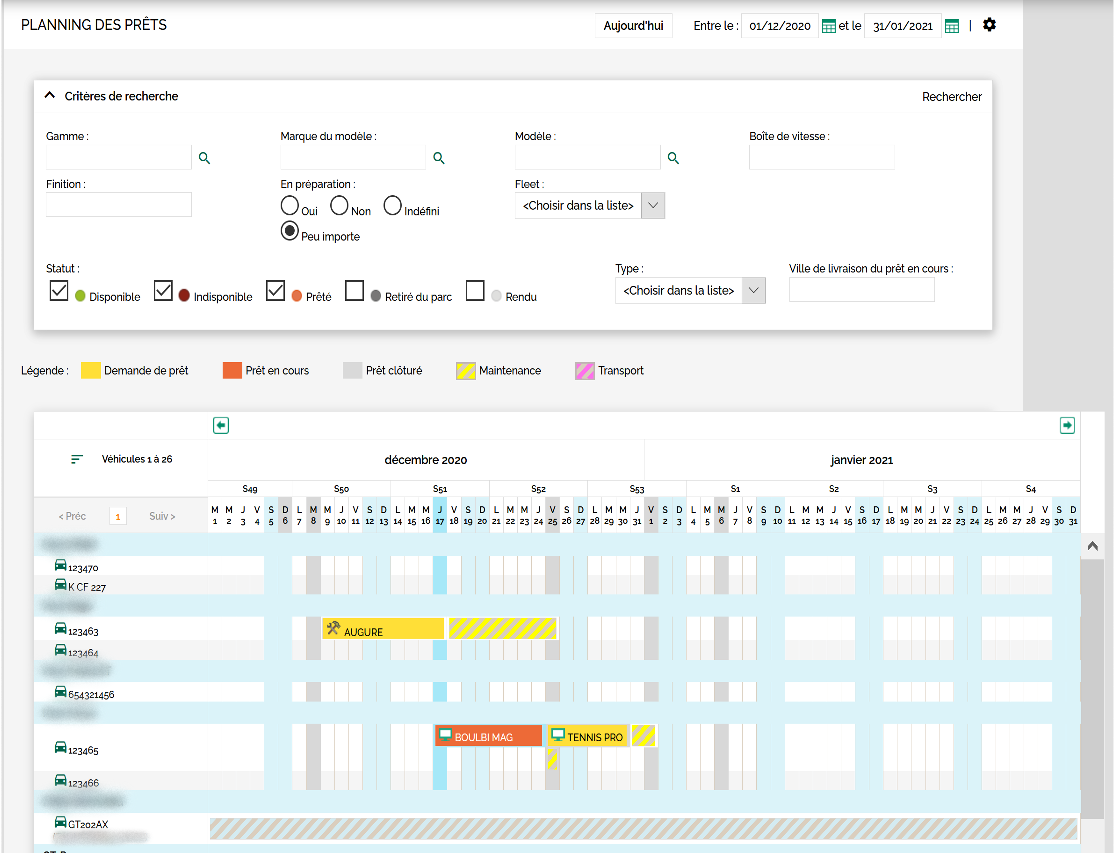This screenshot has width=1114, height=854.
Task: Focus the Marque du modèle field
Action: pyautogui.click(x=353, y=157)
